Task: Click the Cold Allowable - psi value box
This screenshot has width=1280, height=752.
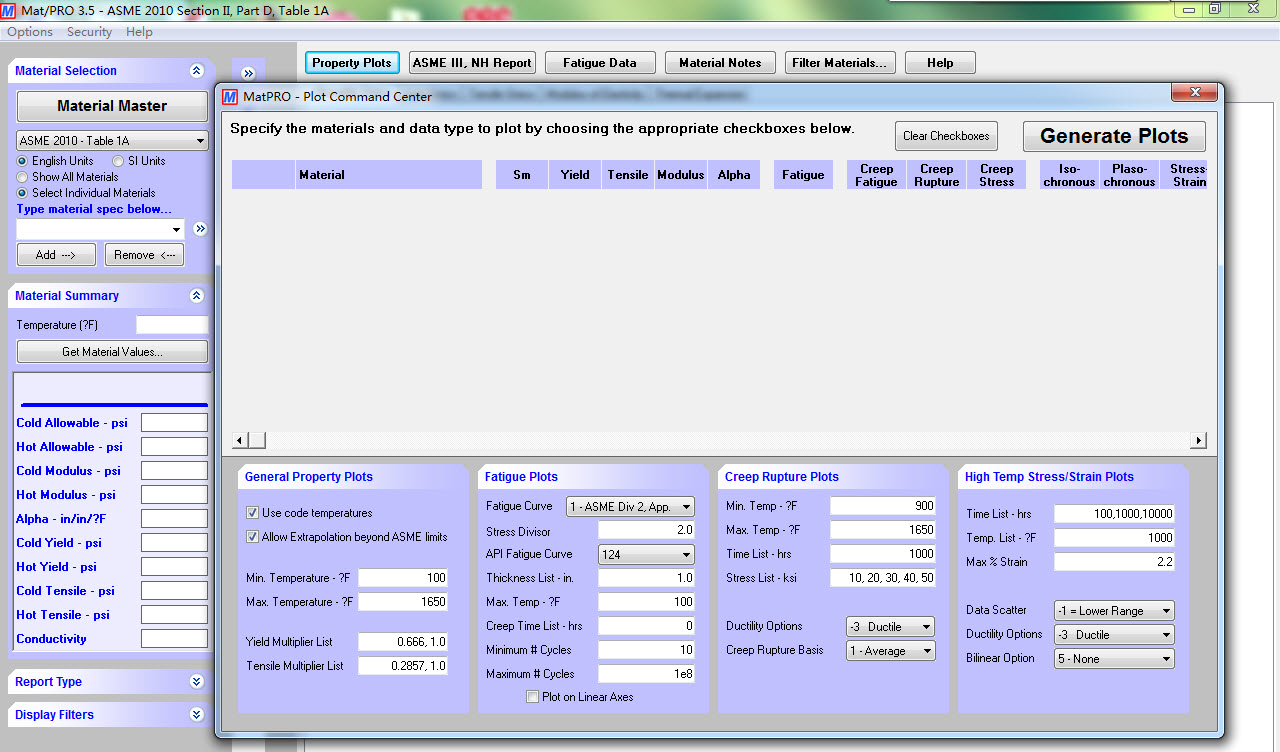Action: point(174,423)
